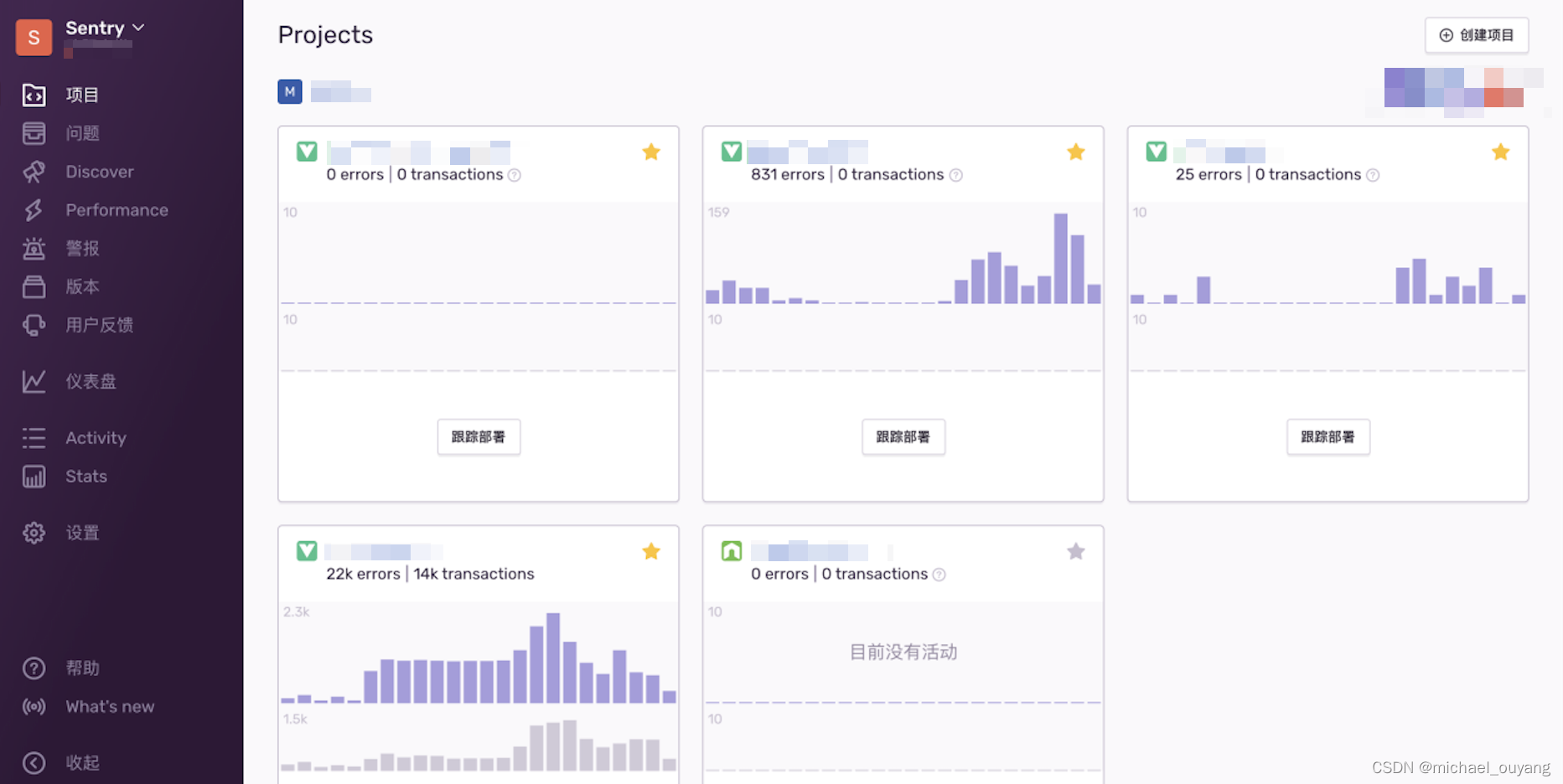This screenshot has height=784, width=1563.
Task: Click Vue icon on the 22k errors card
Action: 307,551
